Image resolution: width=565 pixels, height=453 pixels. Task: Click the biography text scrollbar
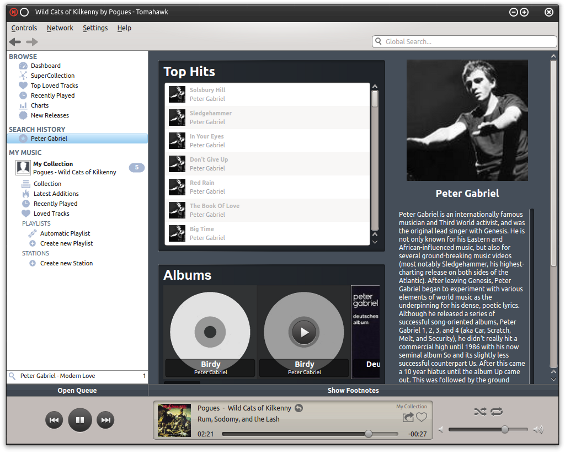click(532, 296)
